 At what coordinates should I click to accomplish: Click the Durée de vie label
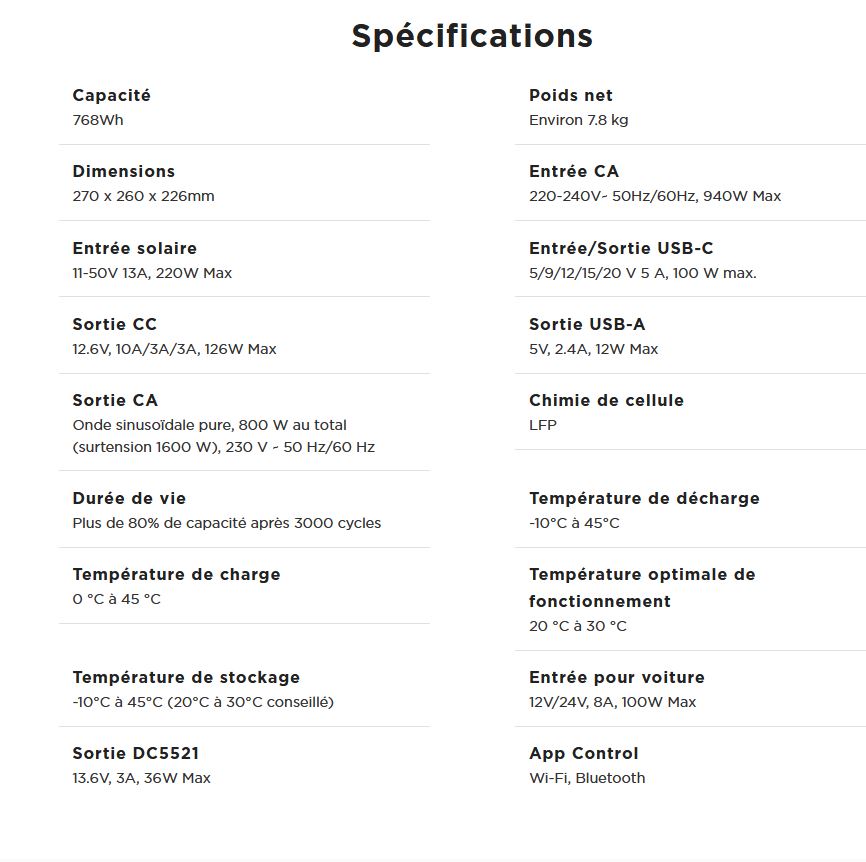[129, 499]
